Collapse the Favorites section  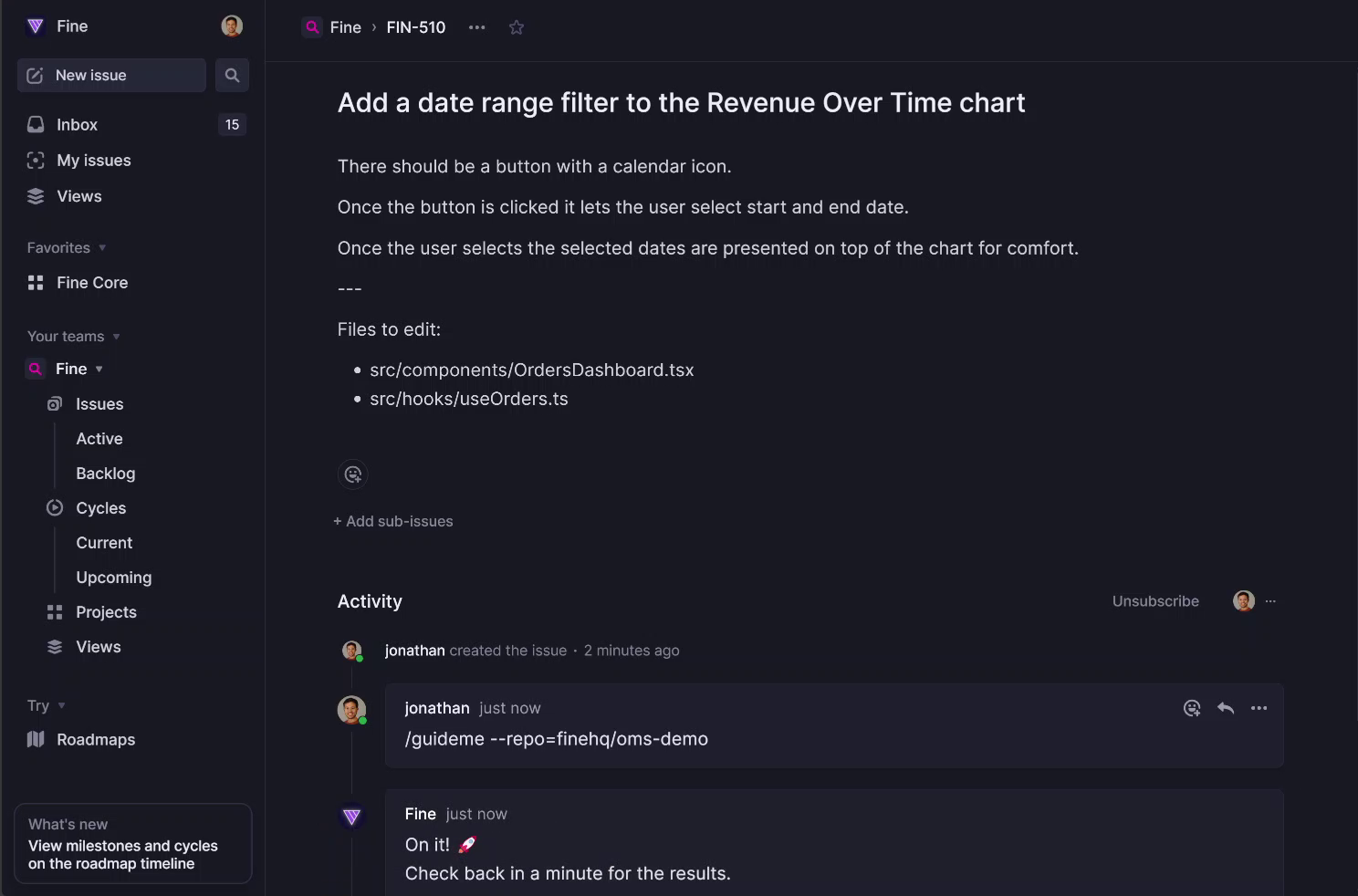coord(102,248)
